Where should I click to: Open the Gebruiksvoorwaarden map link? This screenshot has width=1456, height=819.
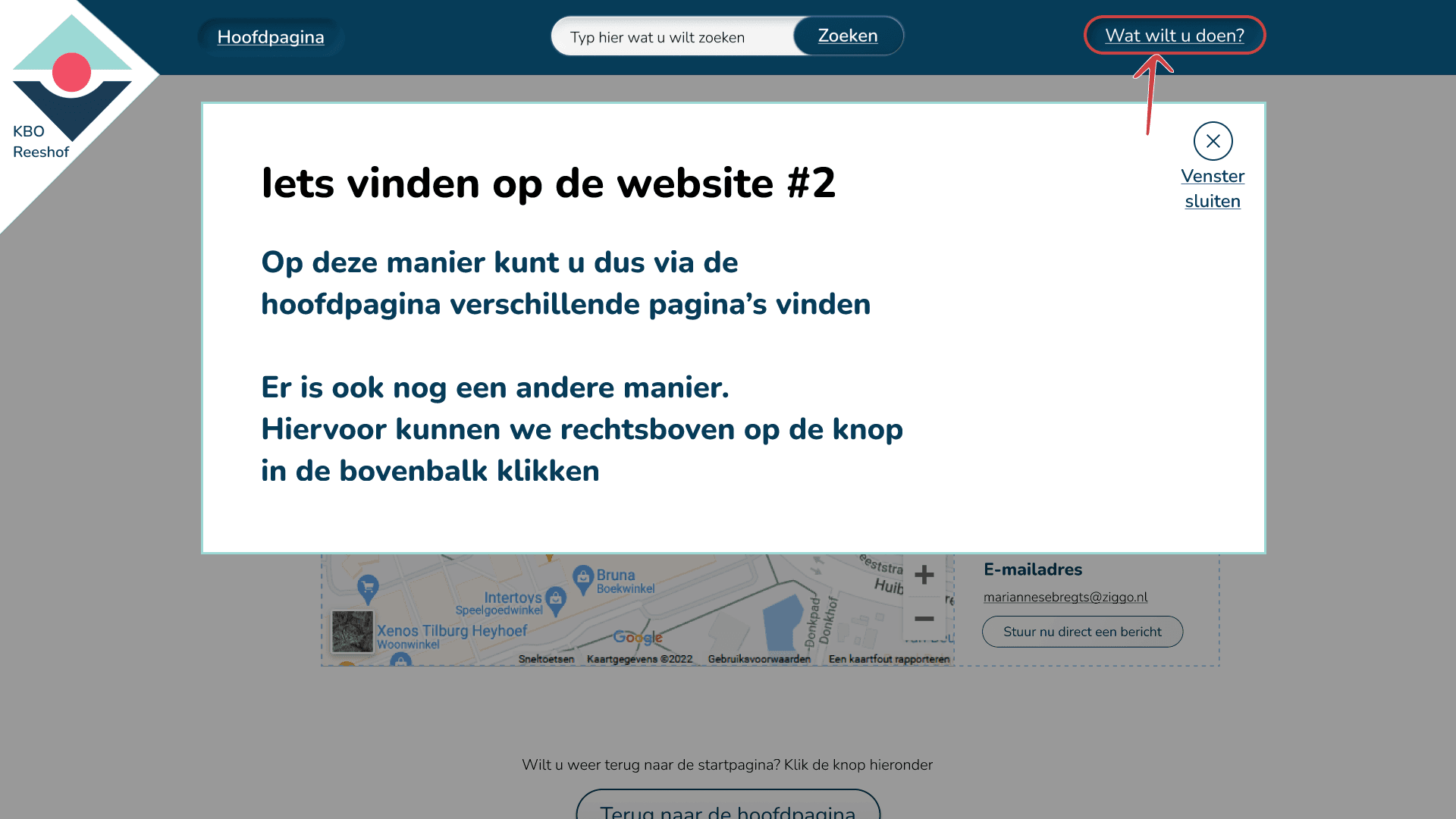coord(759,659)
